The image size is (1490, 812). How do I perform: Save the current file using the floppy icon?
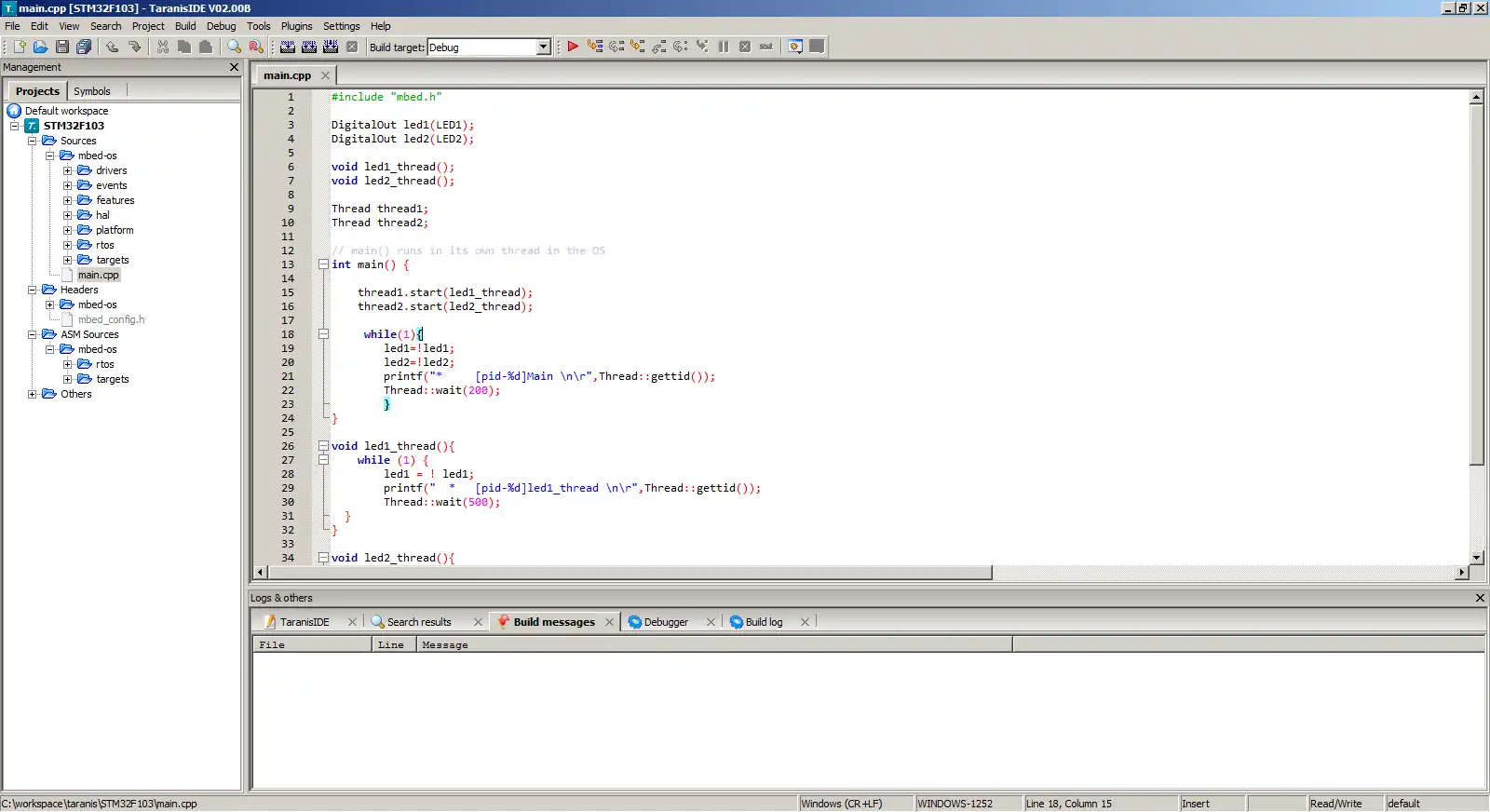(62, 47)
